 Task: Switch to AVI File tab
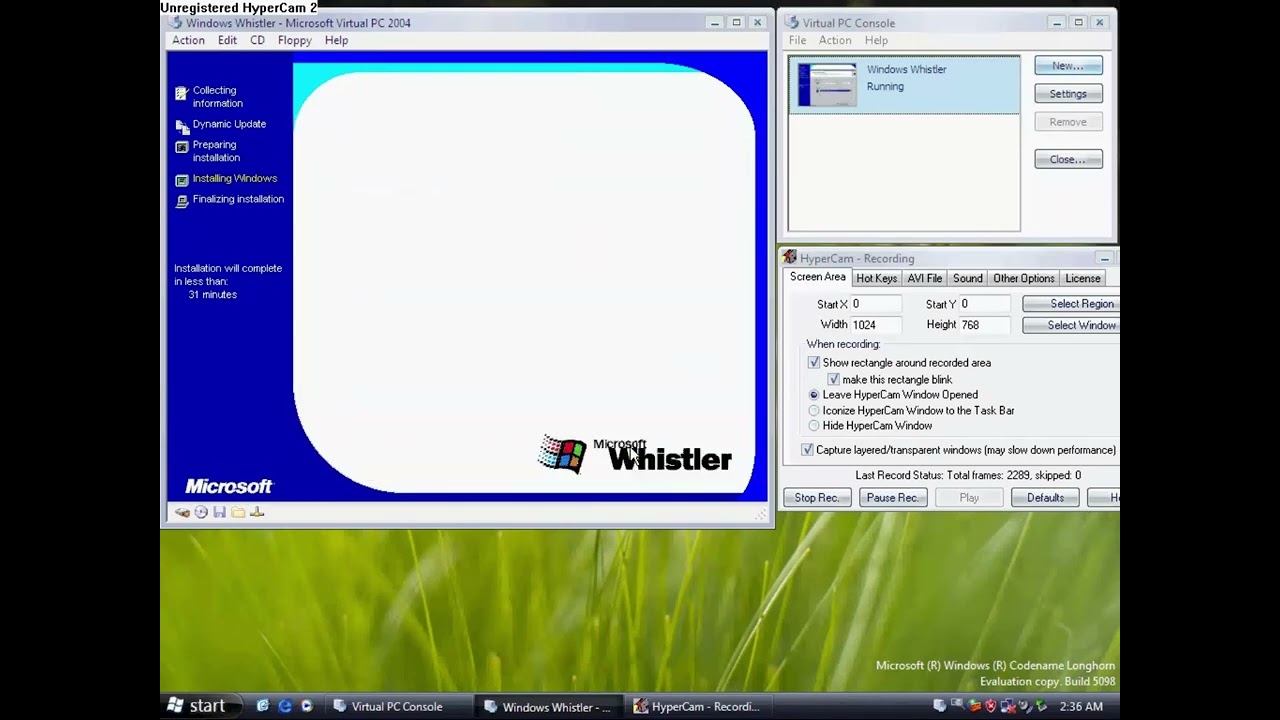click(x=924, y=278)
